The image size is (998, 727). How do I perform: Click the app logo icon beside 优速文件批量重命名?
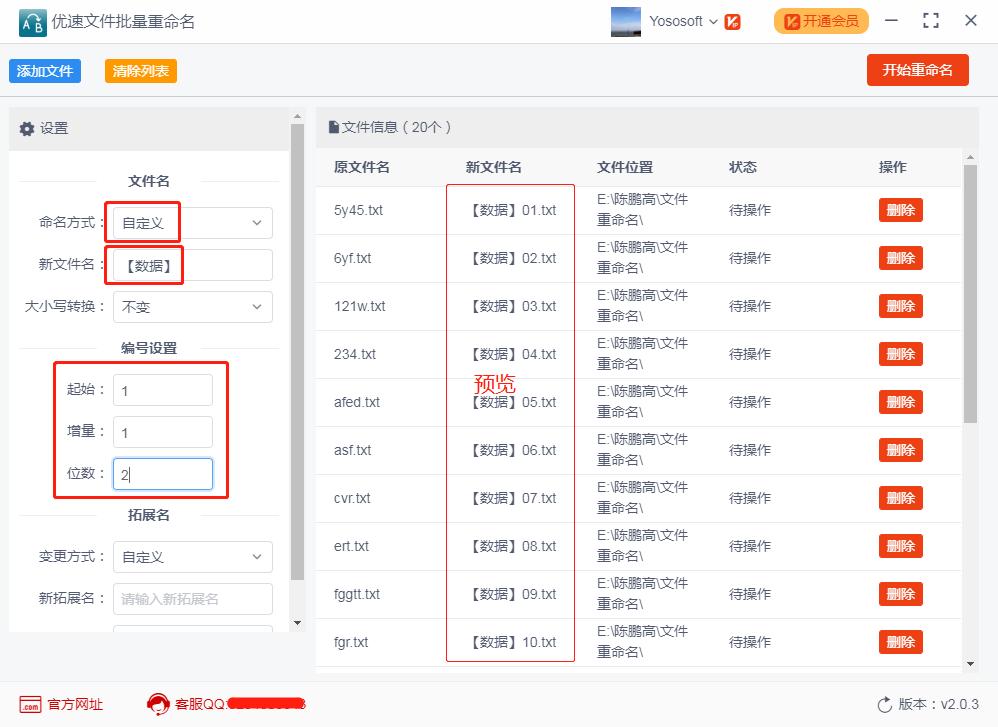pyautogui.click(x=30, y=22)
